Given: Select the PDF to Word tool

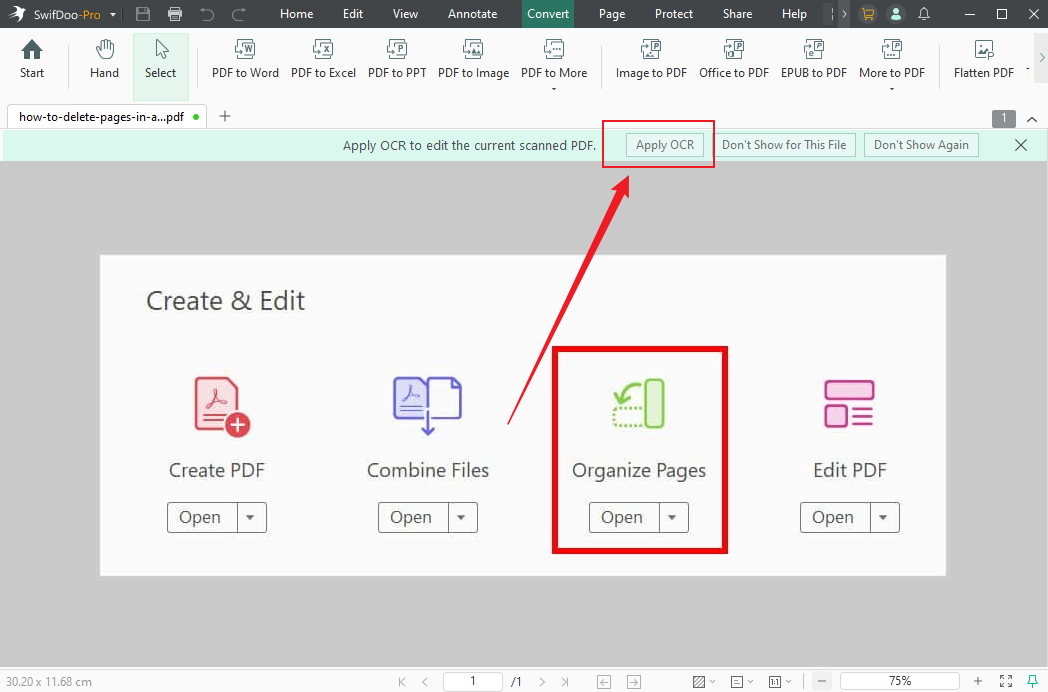Looking at the screenshot, I should point(244,58).
